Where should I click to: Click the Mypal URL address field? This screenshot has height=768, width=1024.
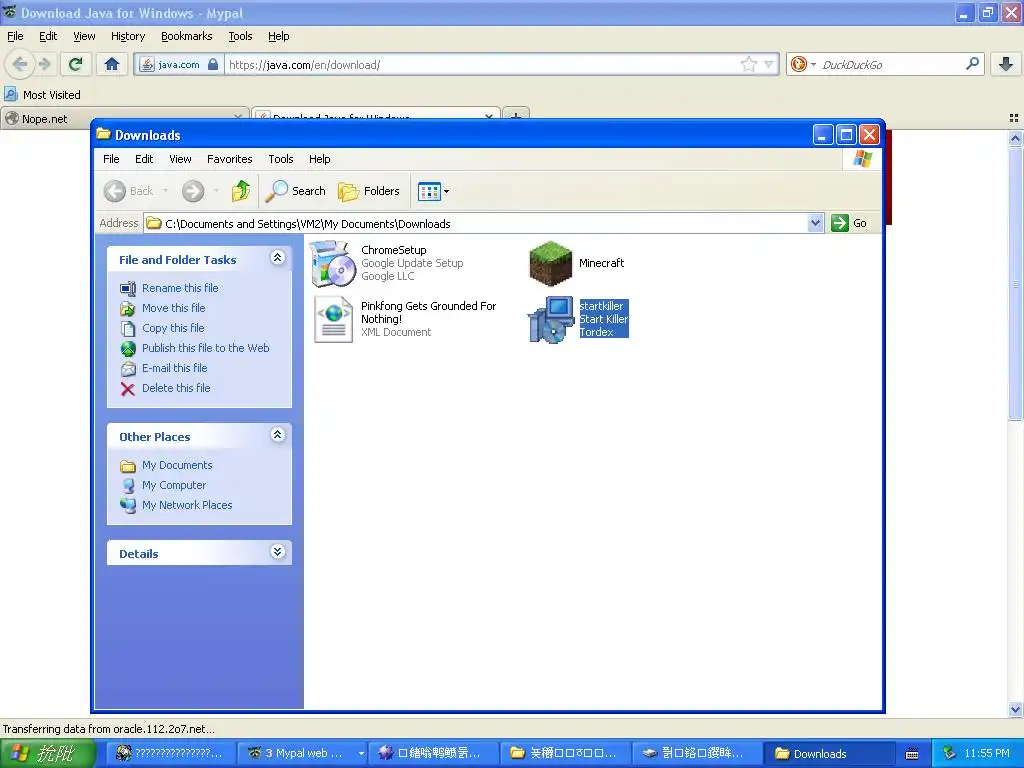482,65
